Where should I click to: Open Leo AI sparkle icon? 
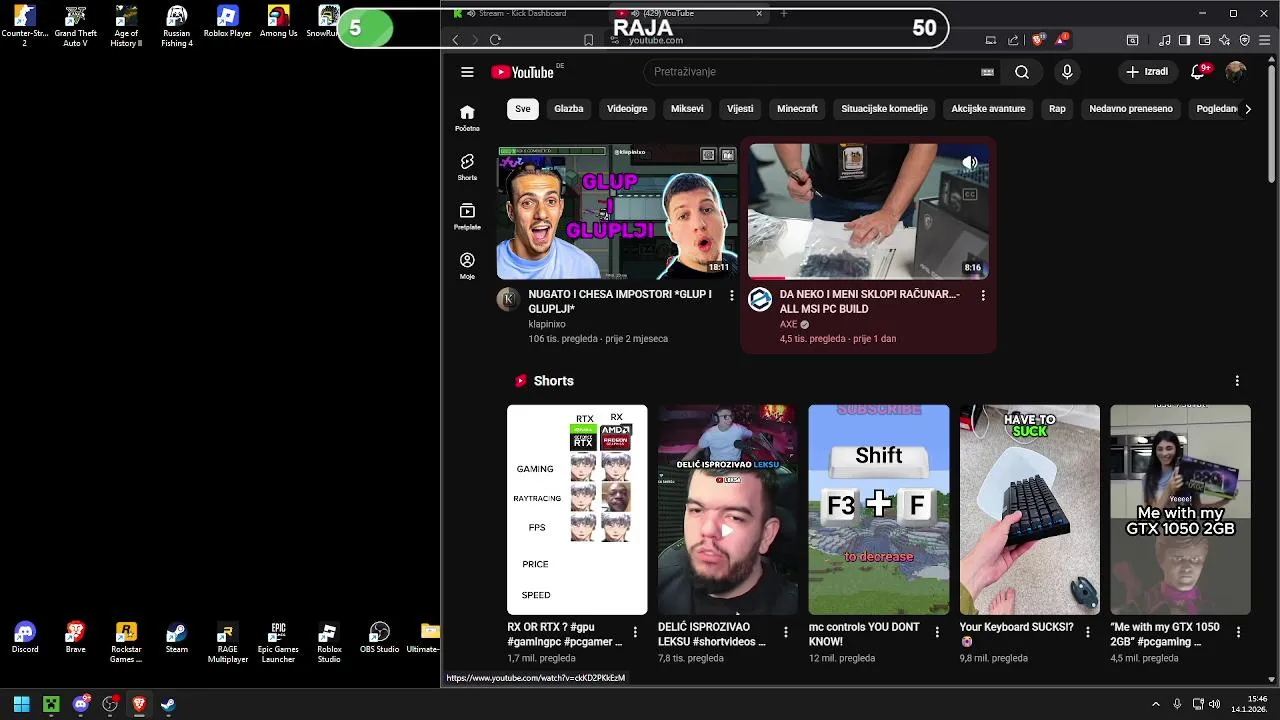pyautogui.click(x=1224, y=40)
